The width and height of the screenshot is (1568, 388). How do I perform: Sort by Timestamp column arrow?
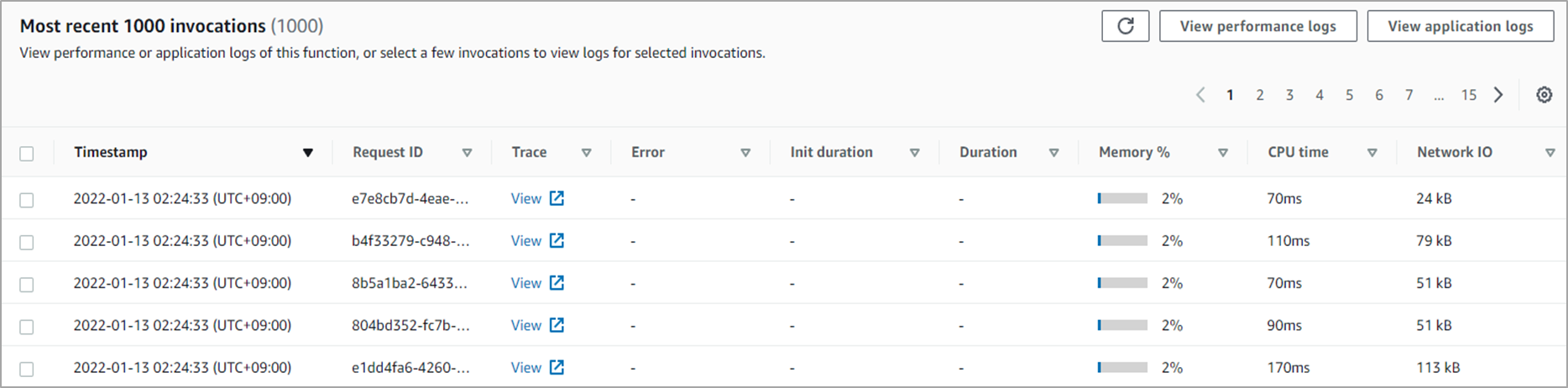(308, 153)
